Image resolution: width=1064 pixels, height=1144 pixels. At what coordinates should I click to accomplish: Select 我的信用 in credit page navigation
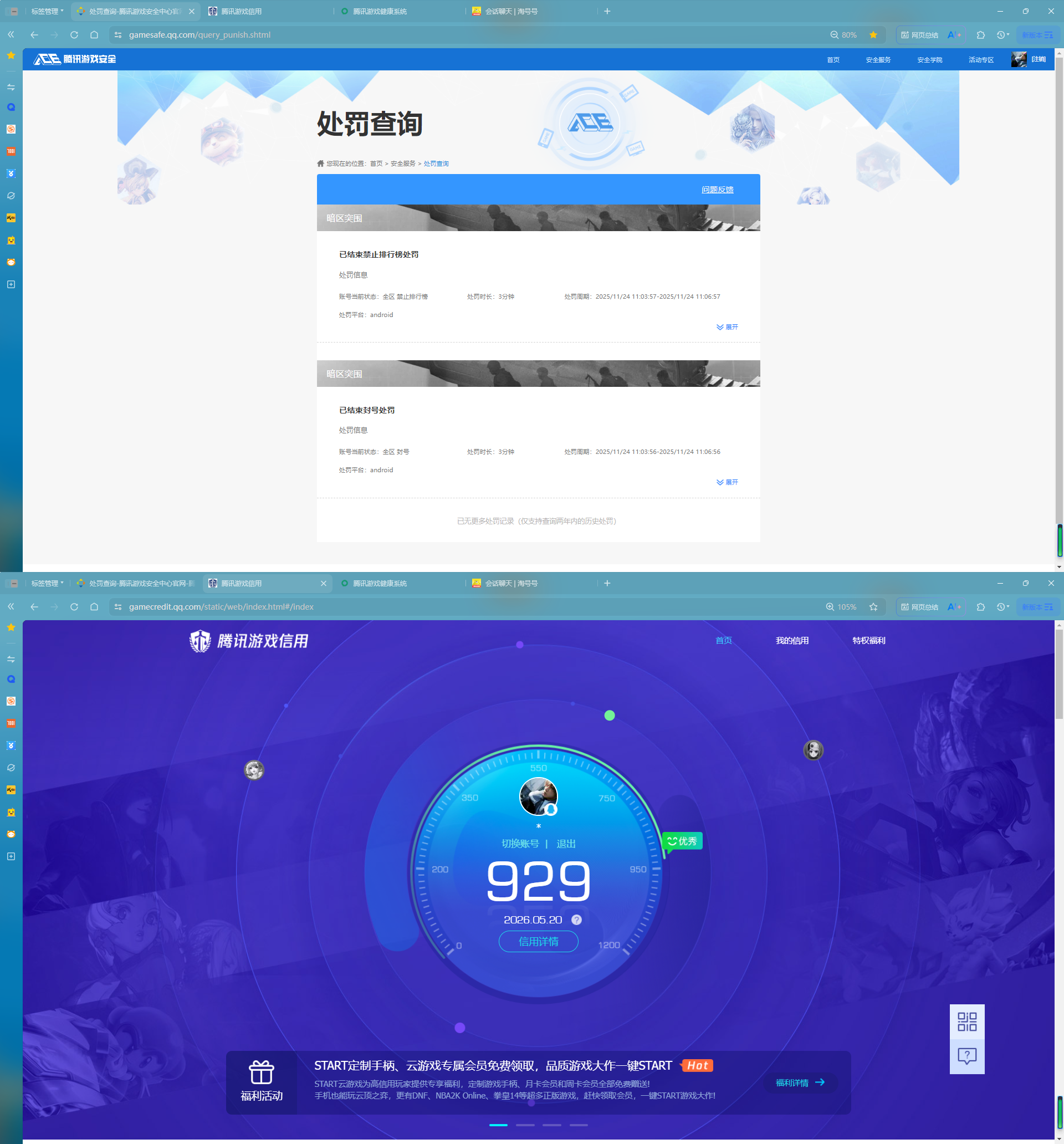click(x=792, y=641)
